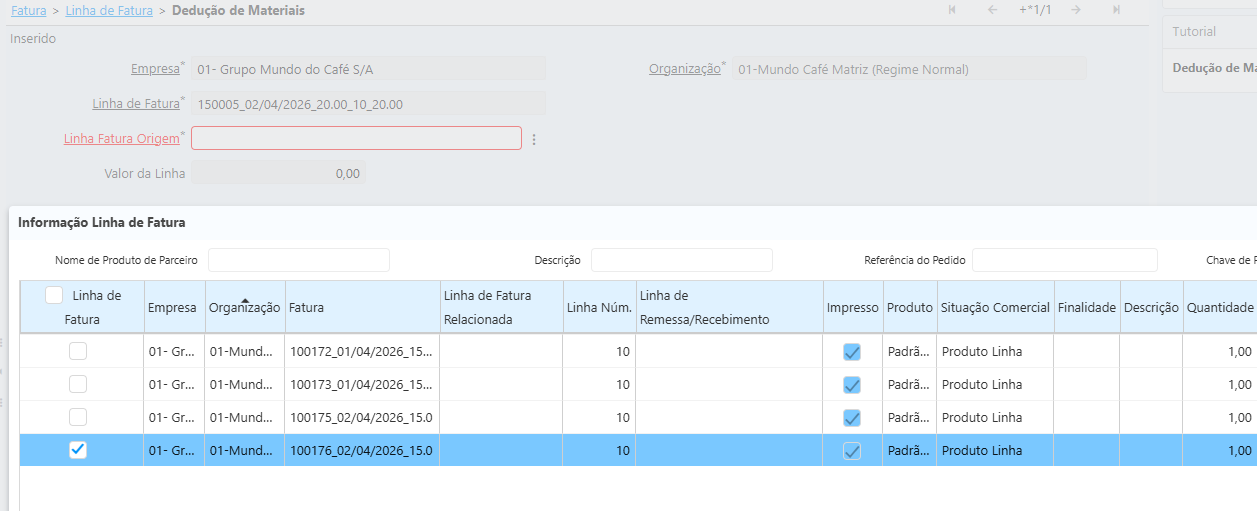Image resolution: width=1257 pixels, height=511 pixels.
Task: Open the Fatura breadcrumb link
Action: coord(28,10)
